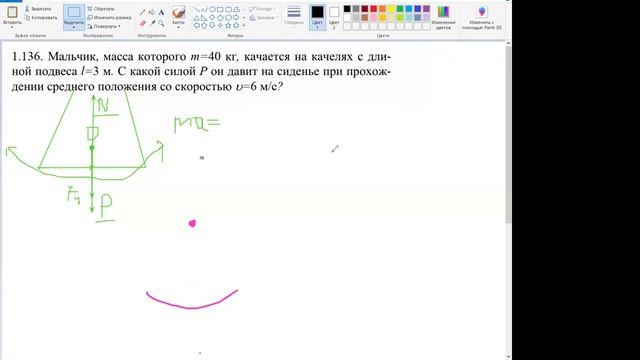
Task: Open the Контур outline dropdown
Action: tap(262, 9)
